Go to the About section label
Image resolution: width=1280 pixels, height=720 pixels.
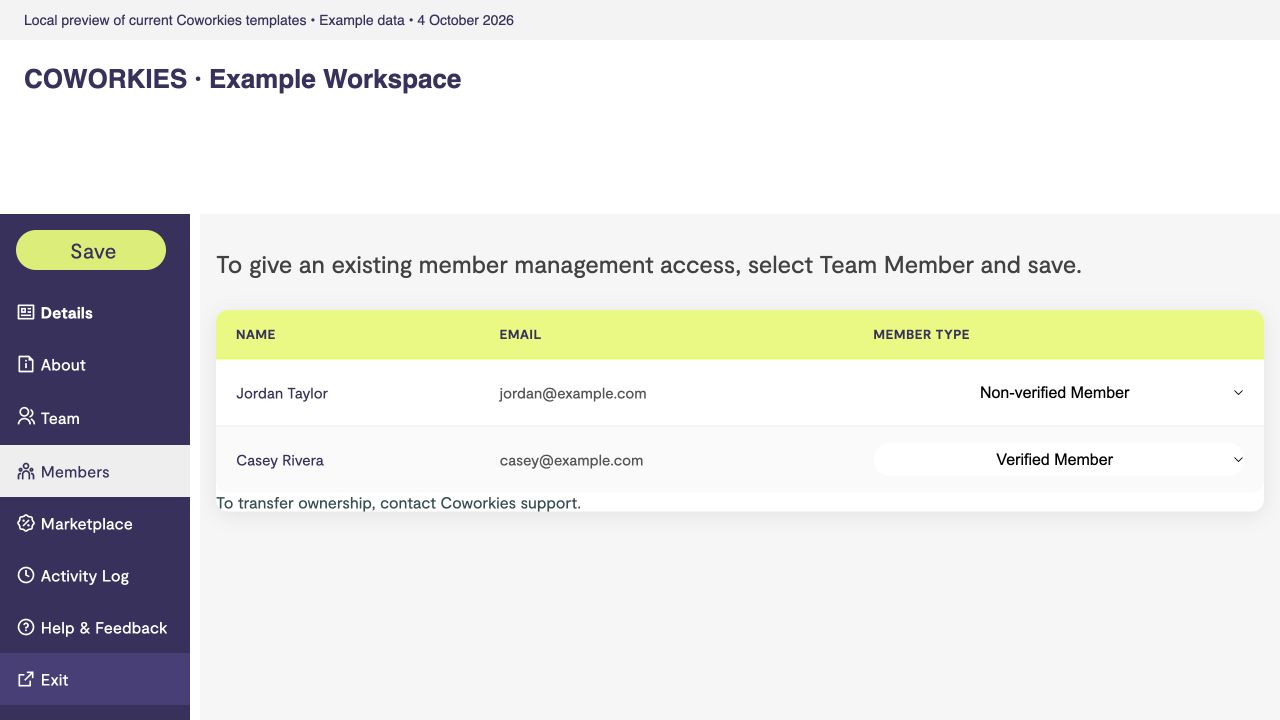click(63, 365)
